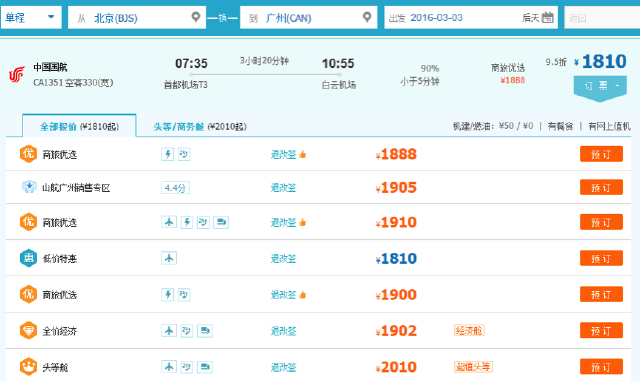Image resolution: width=640 pixels, height=381 pixels.
Task: Open 退改签 policy in the ¥1900 row
Action: pos(283,295)
